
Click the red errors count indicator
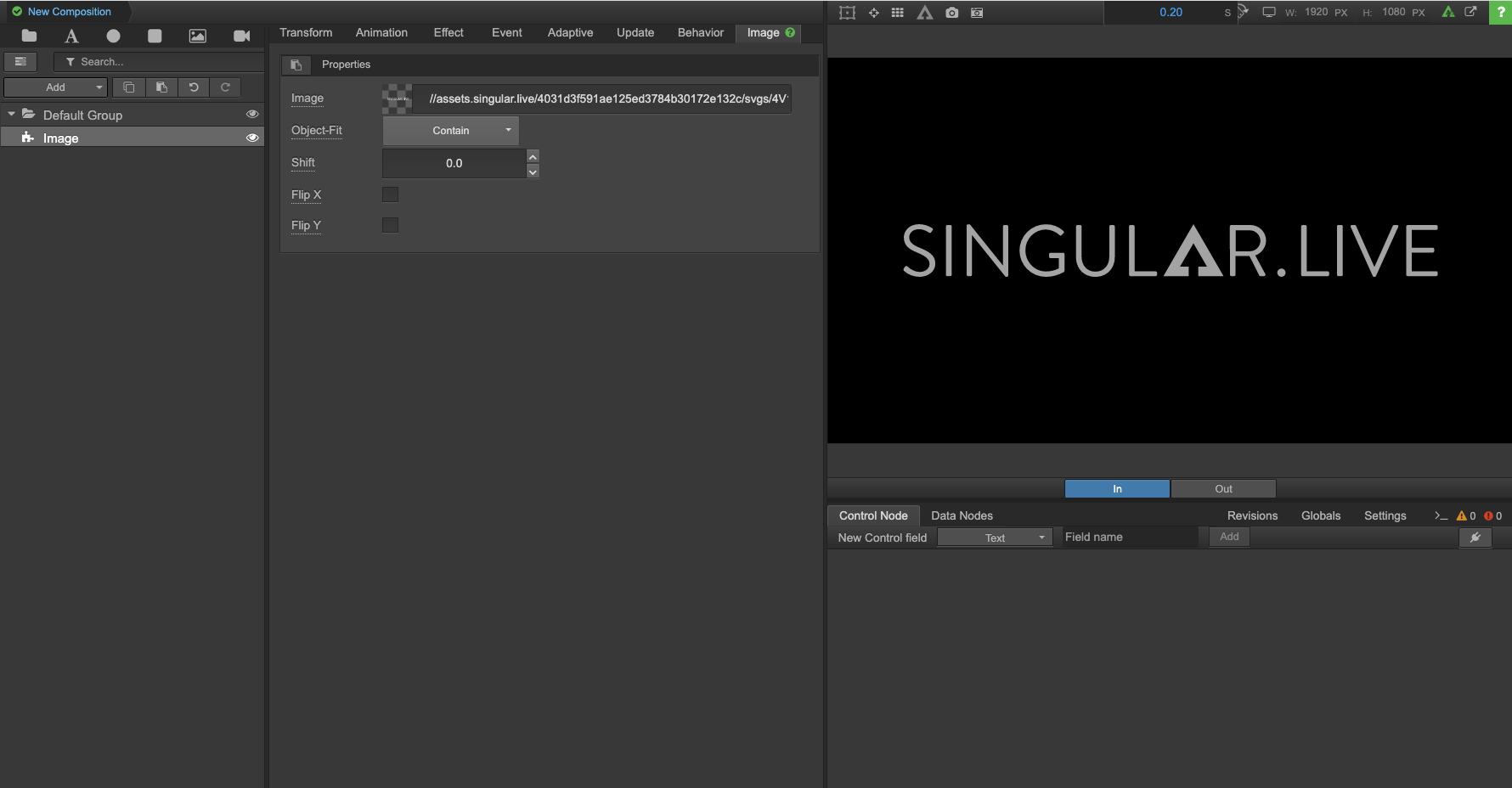click(1492, 515)
